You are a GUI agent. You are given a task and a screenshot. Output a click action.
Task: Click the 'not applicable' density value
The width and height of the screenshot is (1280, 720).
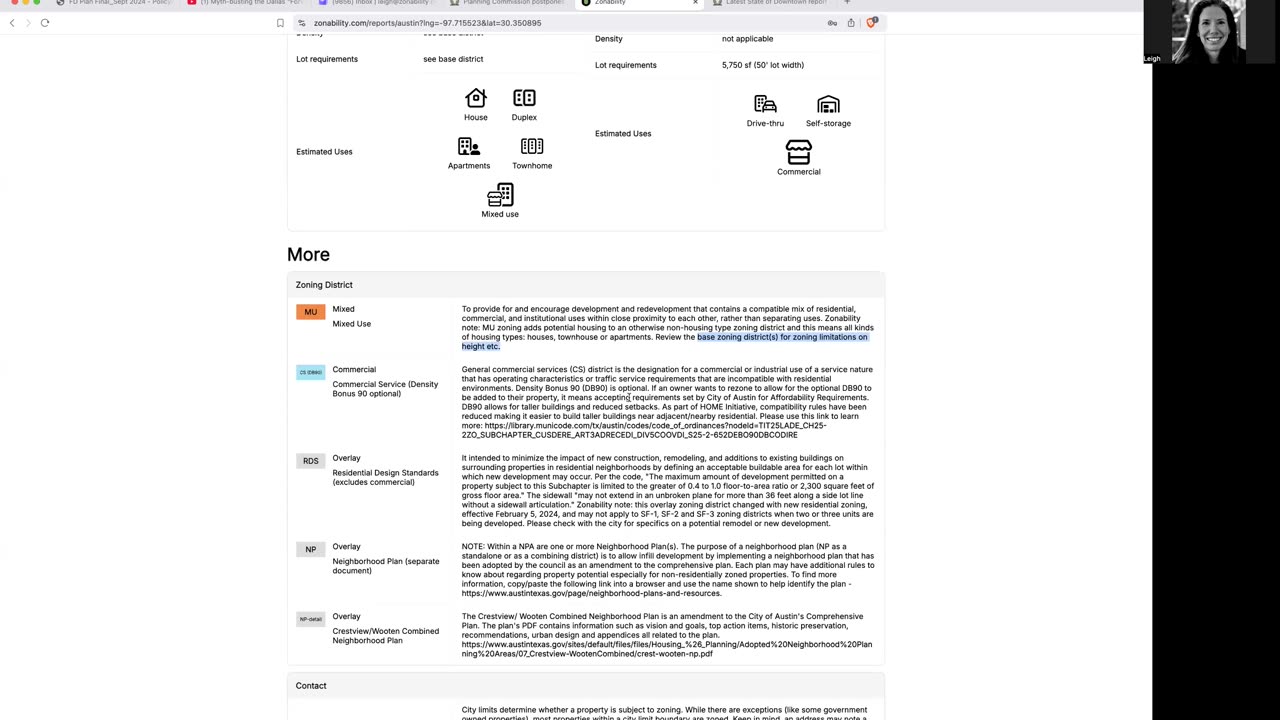pyautogui.click(x=747, y=39)
